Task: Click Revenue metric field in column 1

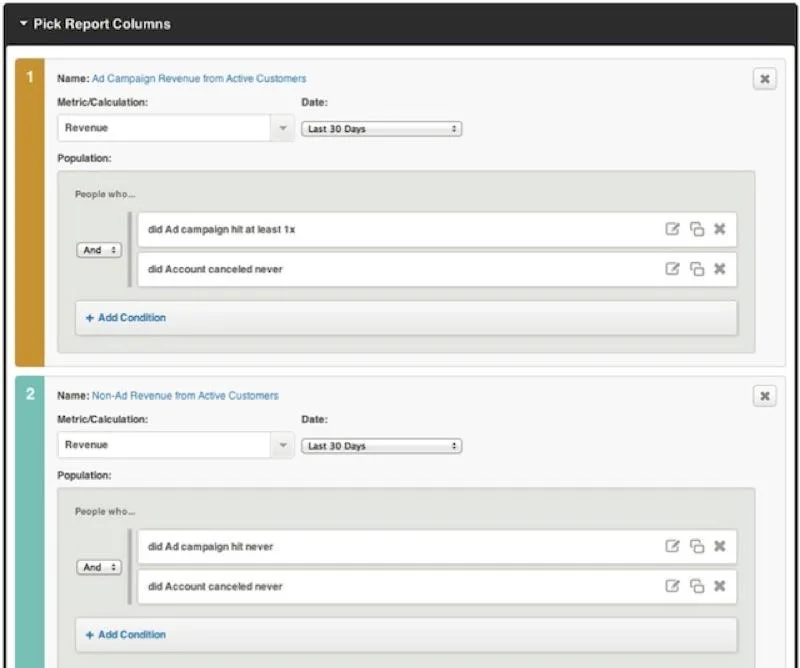Action: coord(164,128)
